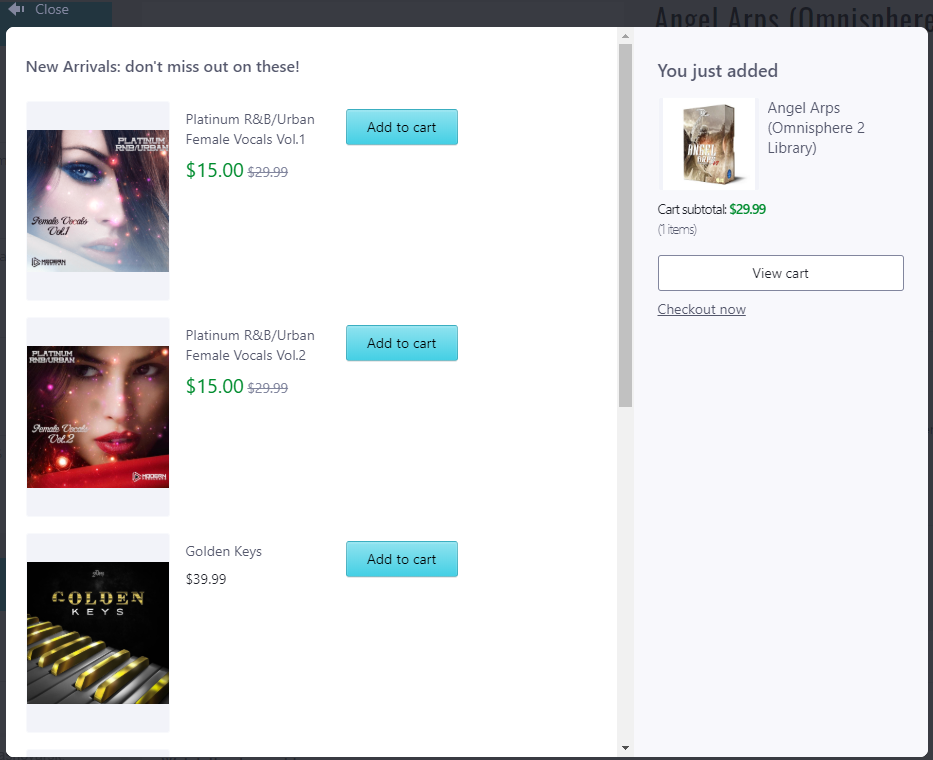Open Platinum R&B/Urban Female Vocals Vol.1 cover image
Screen dimensions: 933x760
98,201
